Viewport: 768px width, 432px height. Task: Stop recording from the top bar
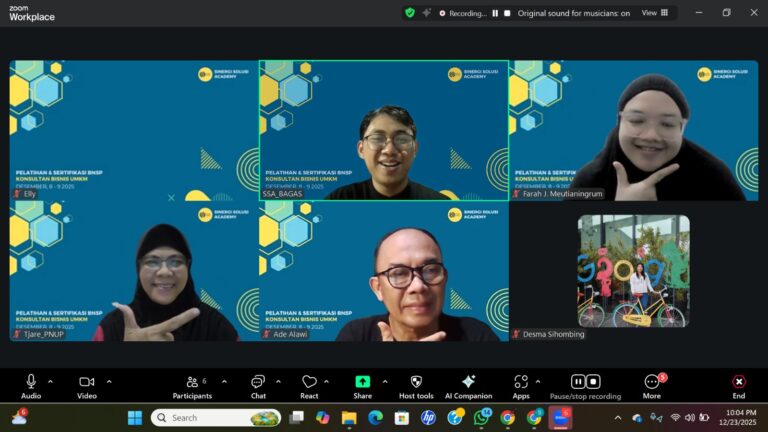(x=507, y=13)
